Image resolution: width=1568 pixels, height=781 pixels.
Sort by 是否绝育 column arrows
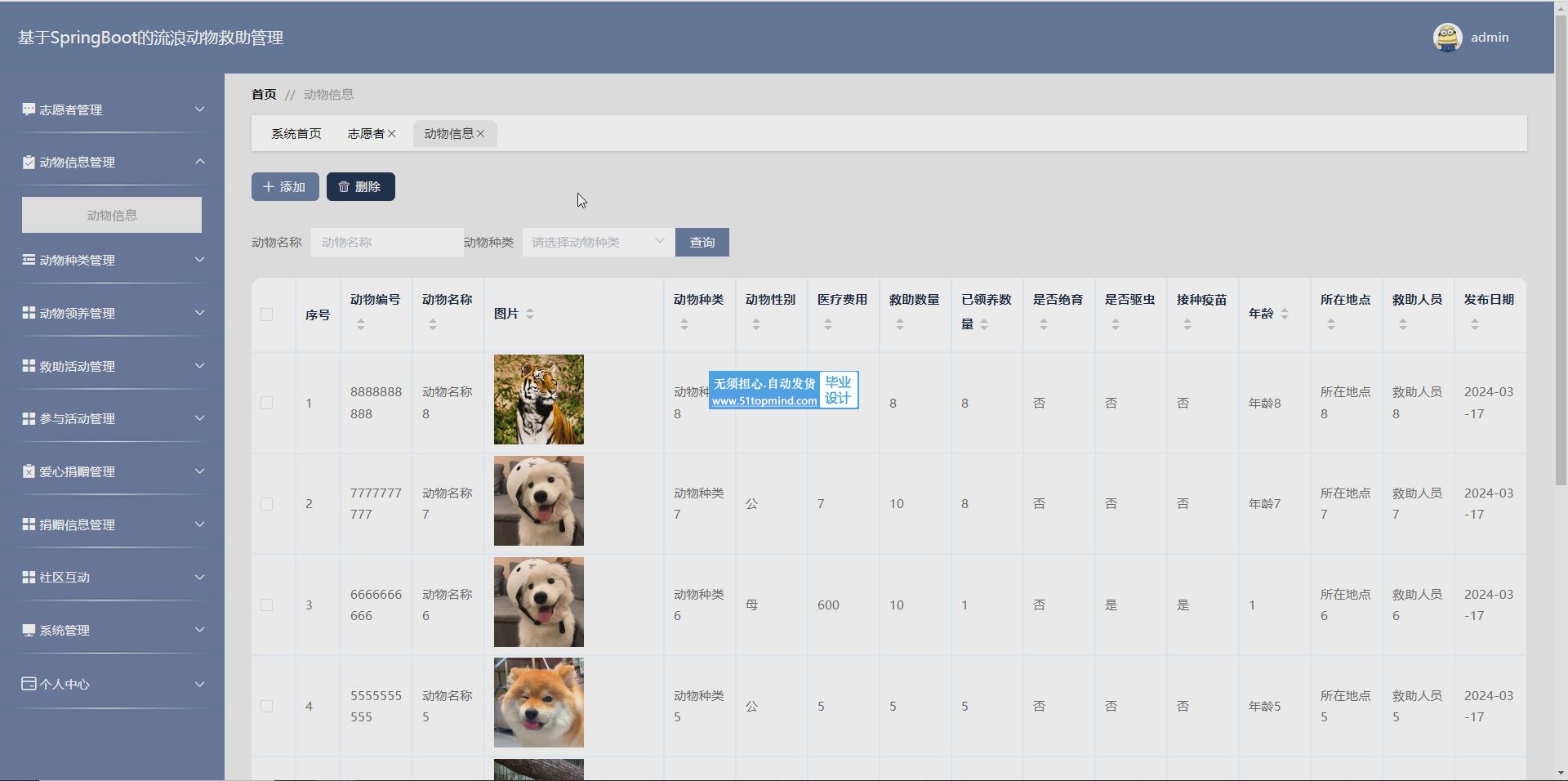pos(1044,324)
